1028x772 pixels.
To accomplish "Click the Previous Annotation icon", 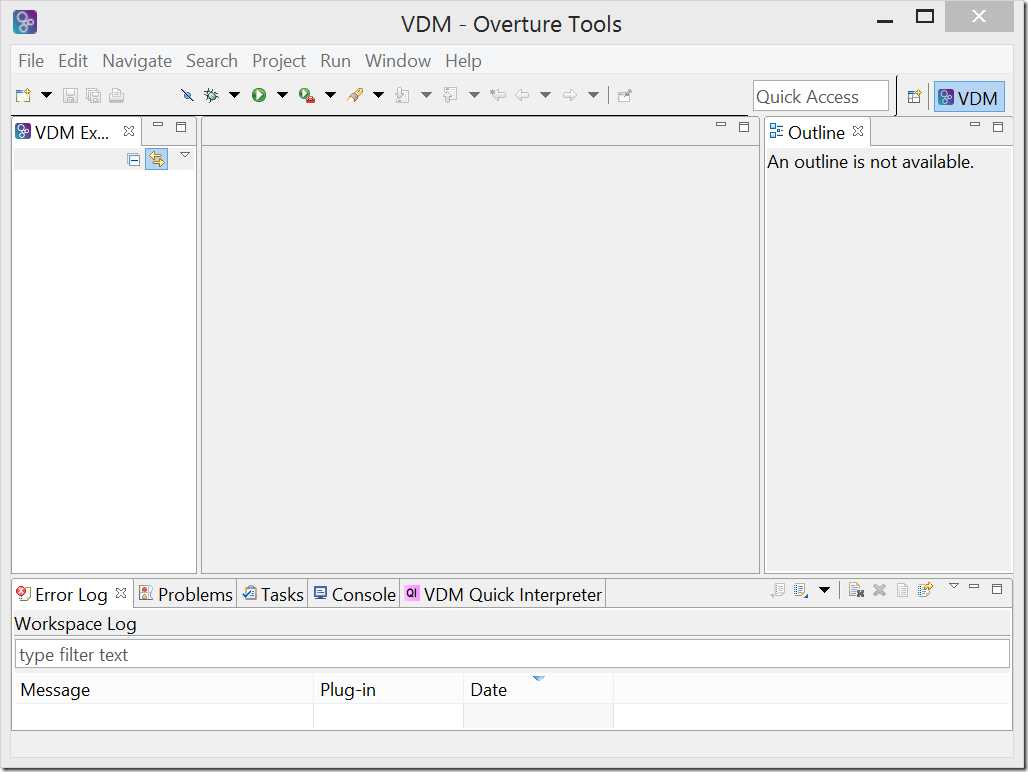I will click(450, 96).
